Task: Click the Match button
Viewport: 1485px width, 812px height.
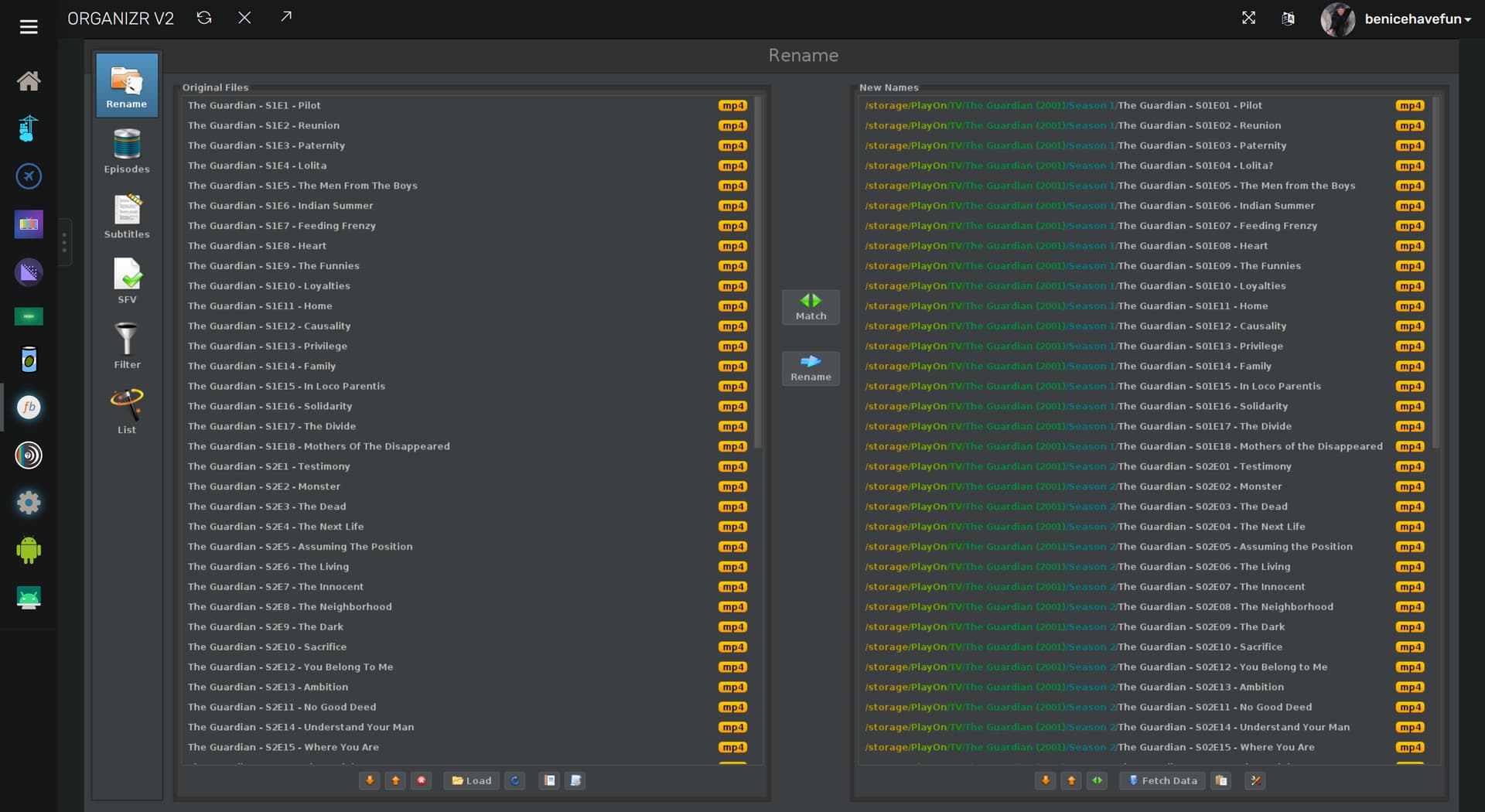Action: click(811, 307)
